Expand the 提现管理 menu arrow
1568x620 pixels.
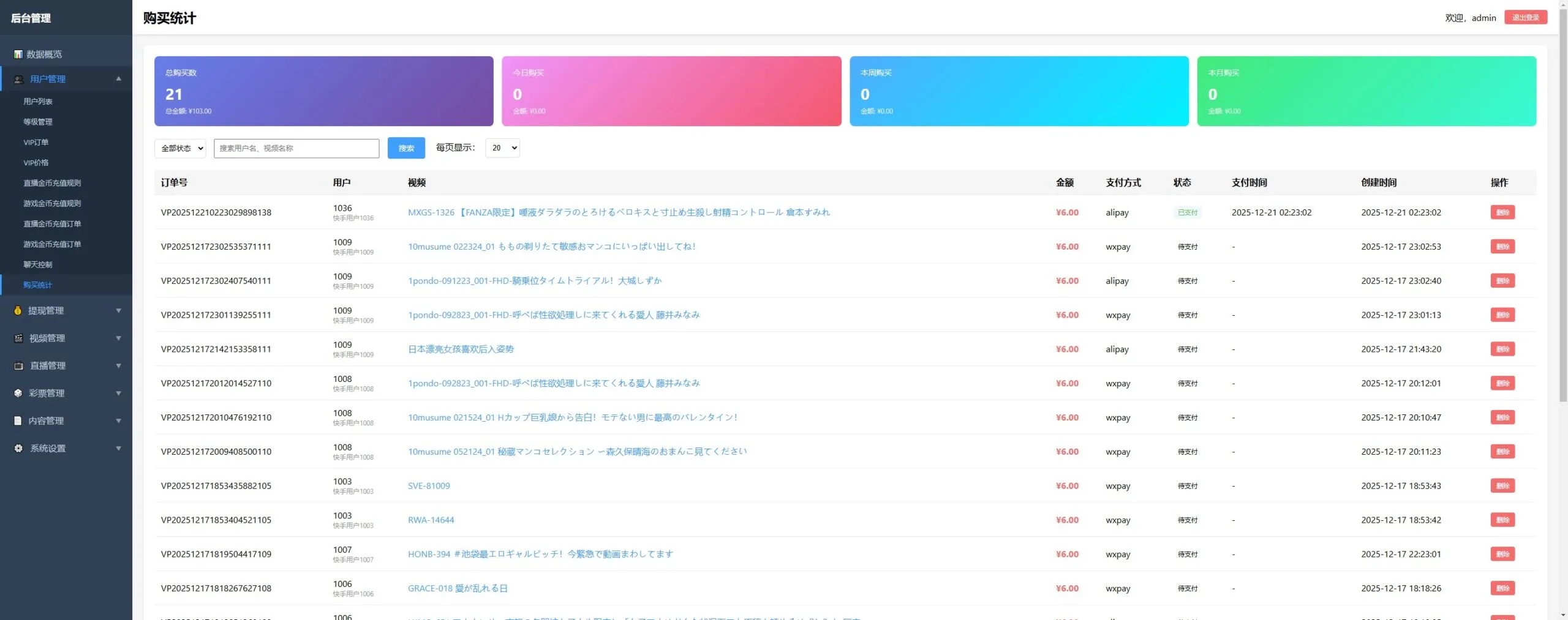(x=119, y=310)
